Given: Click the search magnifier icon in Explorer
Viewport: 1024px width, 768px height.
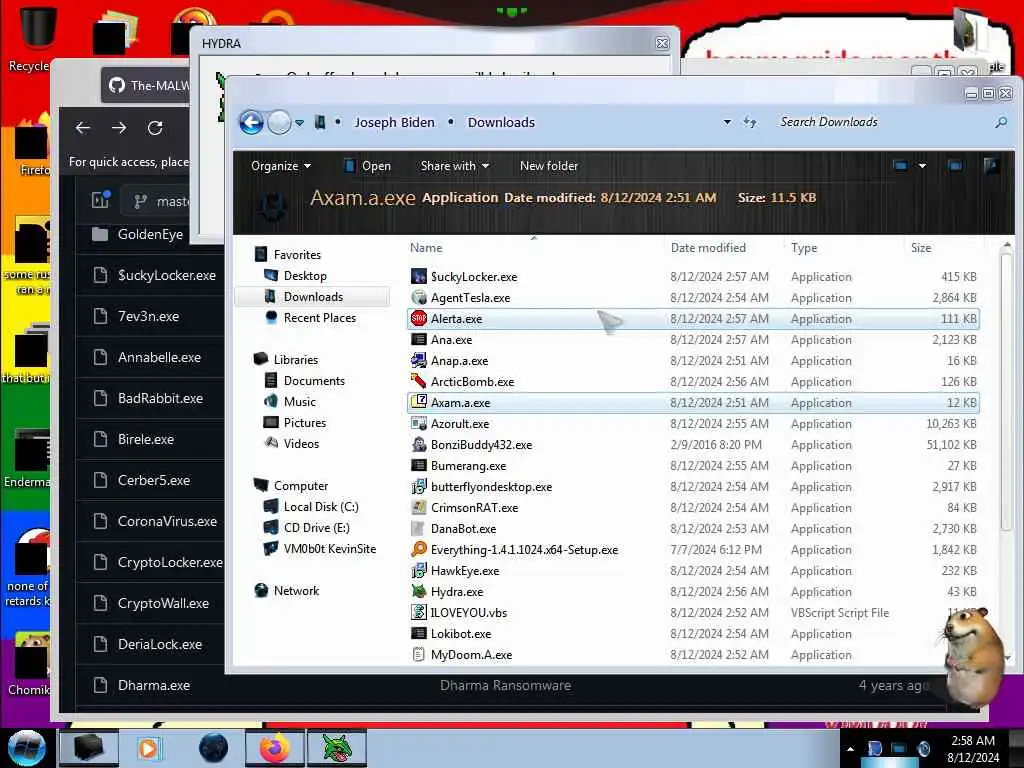Looking at the screenshot, I should coord(1001,122).
